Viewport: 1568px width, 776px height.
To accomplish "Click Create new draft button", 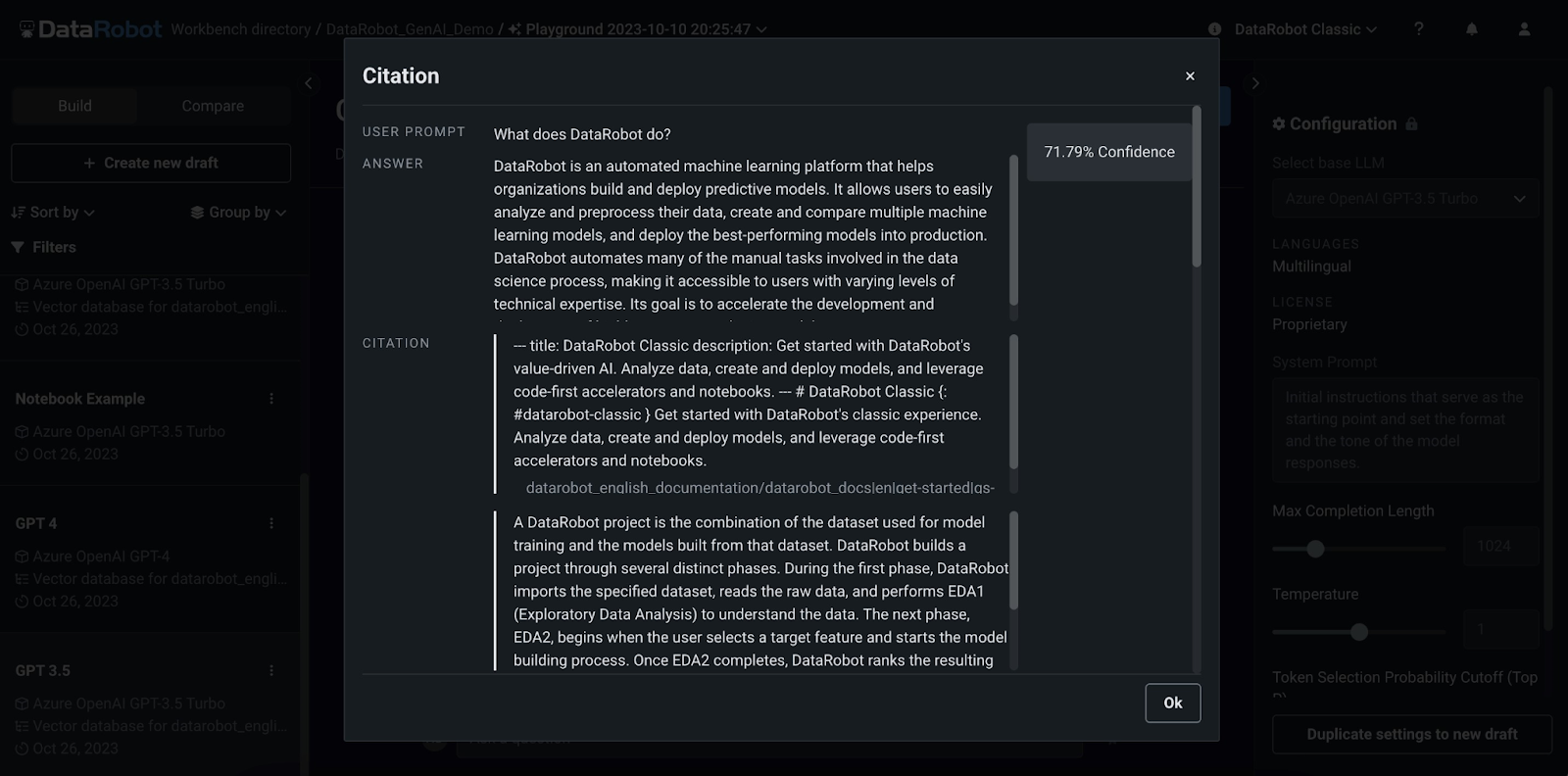I will click(151, 163).
